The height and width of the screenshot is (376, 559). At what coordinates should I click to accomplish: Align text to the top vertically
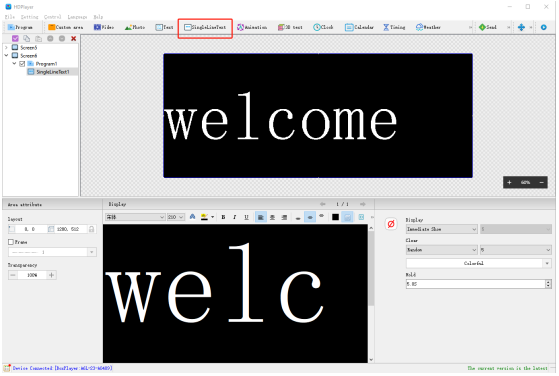pyautogui.click(x=322, y=216)
